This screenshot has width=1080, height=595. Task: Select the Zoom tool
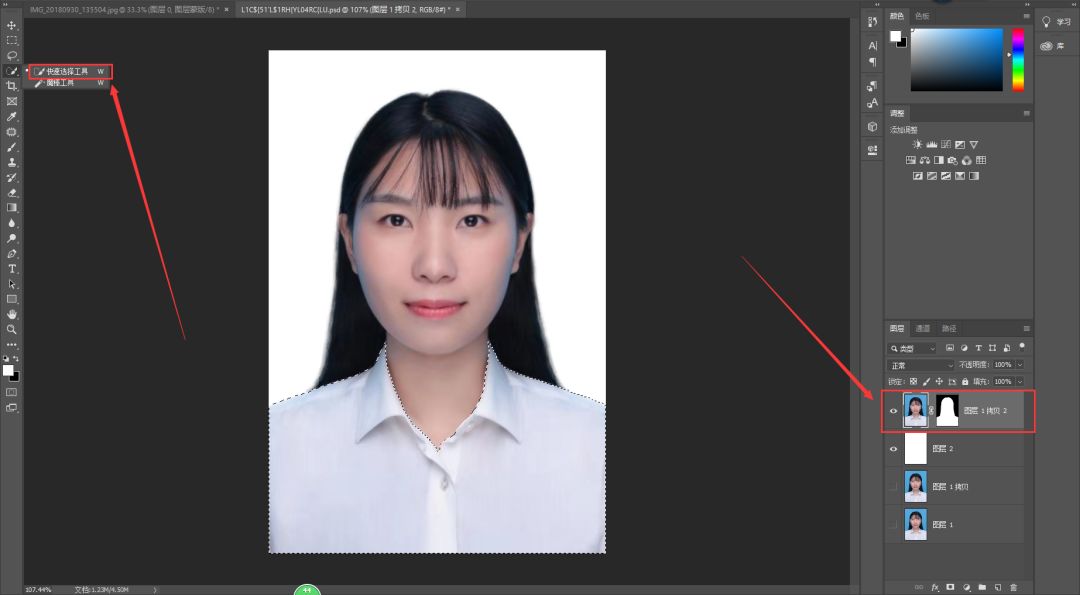pos(12,329)
